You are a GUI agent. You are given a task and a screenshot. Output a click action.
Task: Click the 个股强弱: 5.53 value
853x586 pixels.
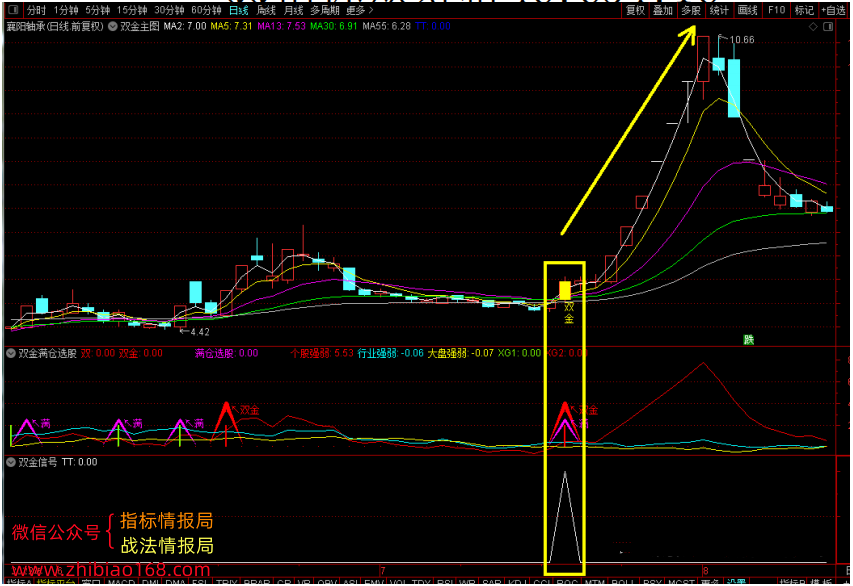(322, 353)
